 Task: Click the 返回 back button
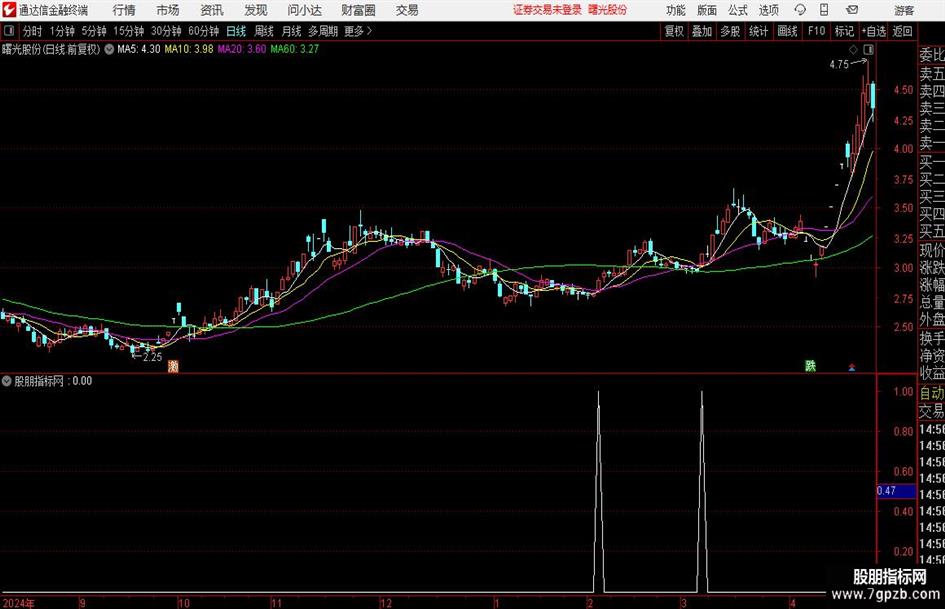tap(902, 31)
